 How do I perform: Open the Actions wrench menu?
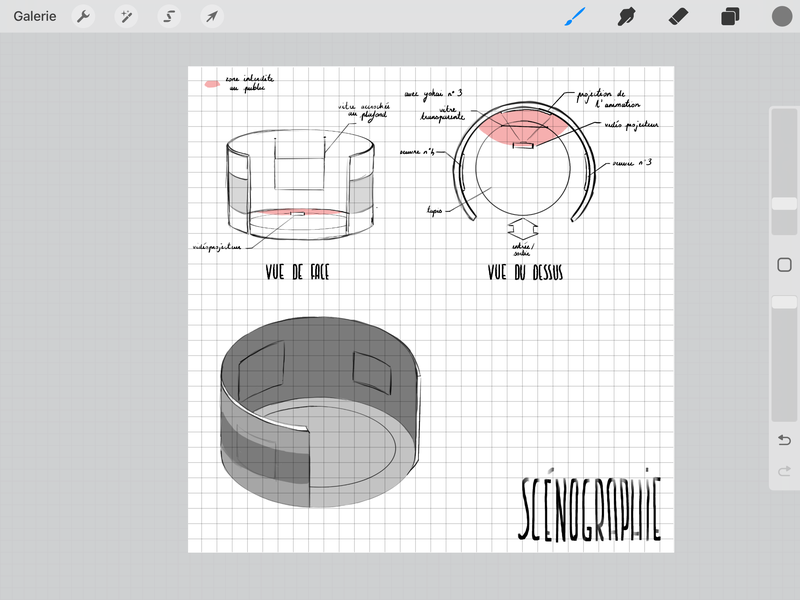click(84, 17)
